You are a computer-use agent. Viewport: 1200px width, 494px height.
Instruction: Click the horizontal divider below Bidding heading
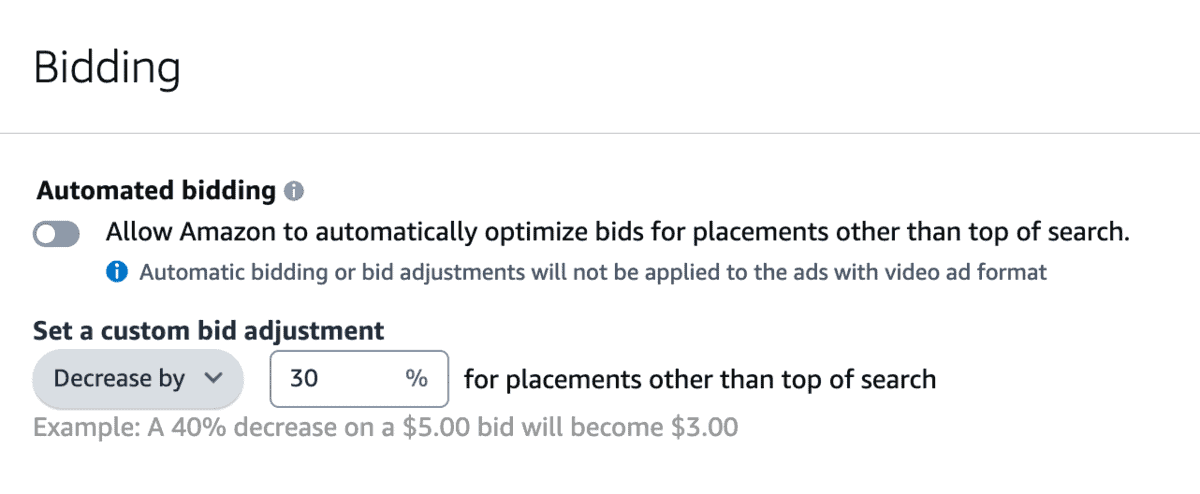click(600, 133)
